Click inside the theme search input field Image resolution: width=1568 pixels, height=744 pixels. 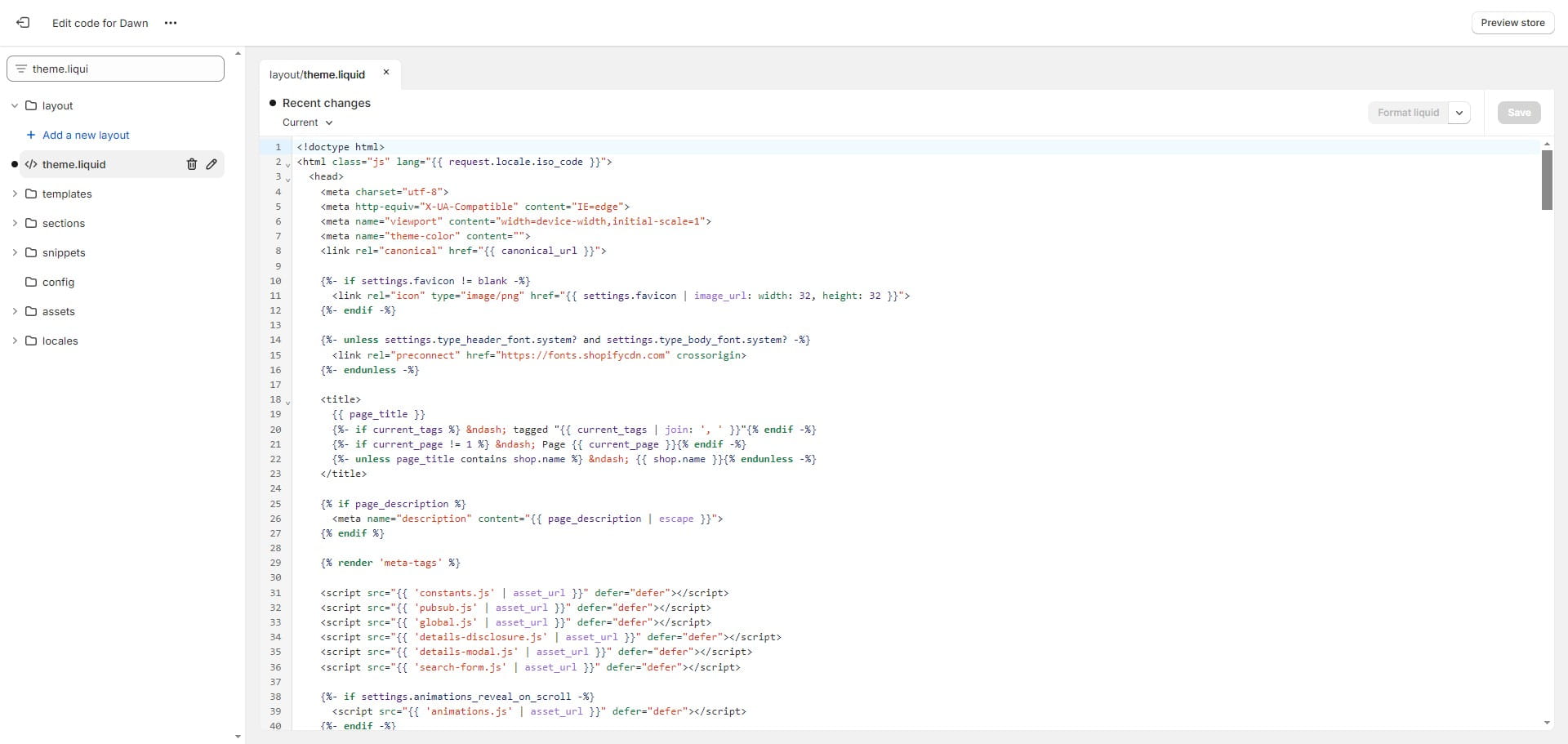click(x=114, y=69)
